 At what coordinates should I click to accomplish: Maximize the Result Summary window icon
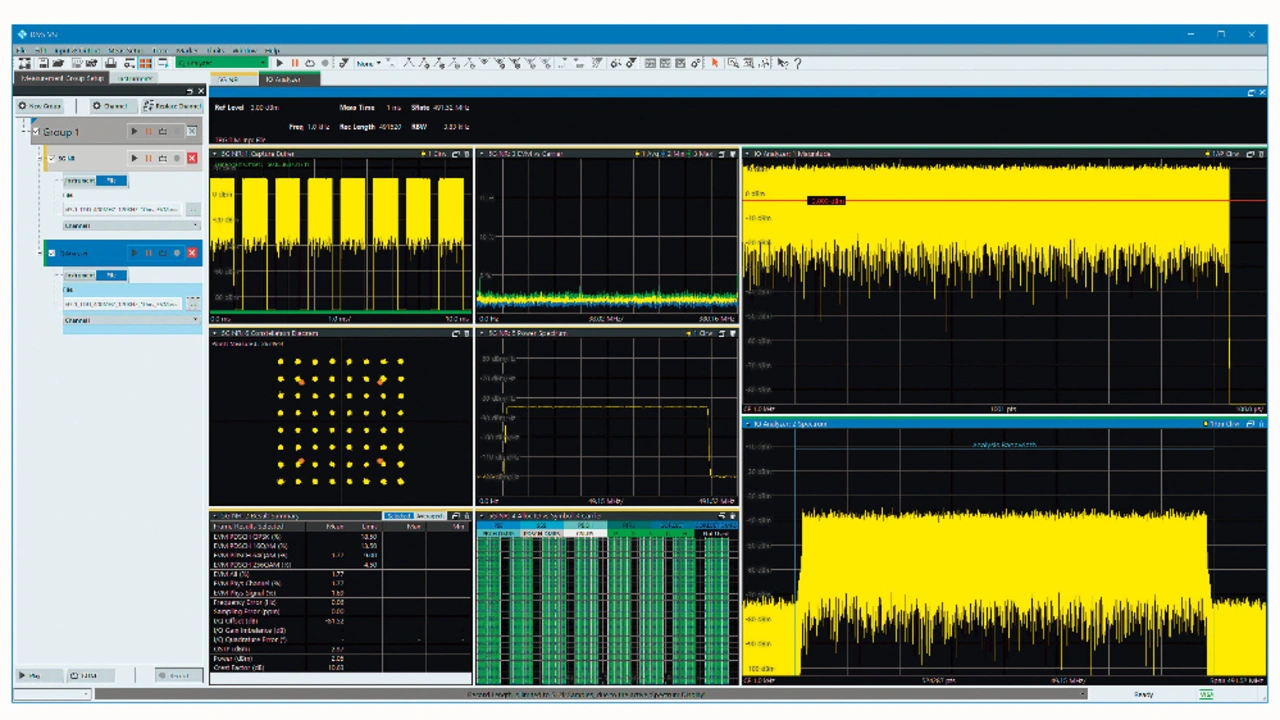[456, 516]
